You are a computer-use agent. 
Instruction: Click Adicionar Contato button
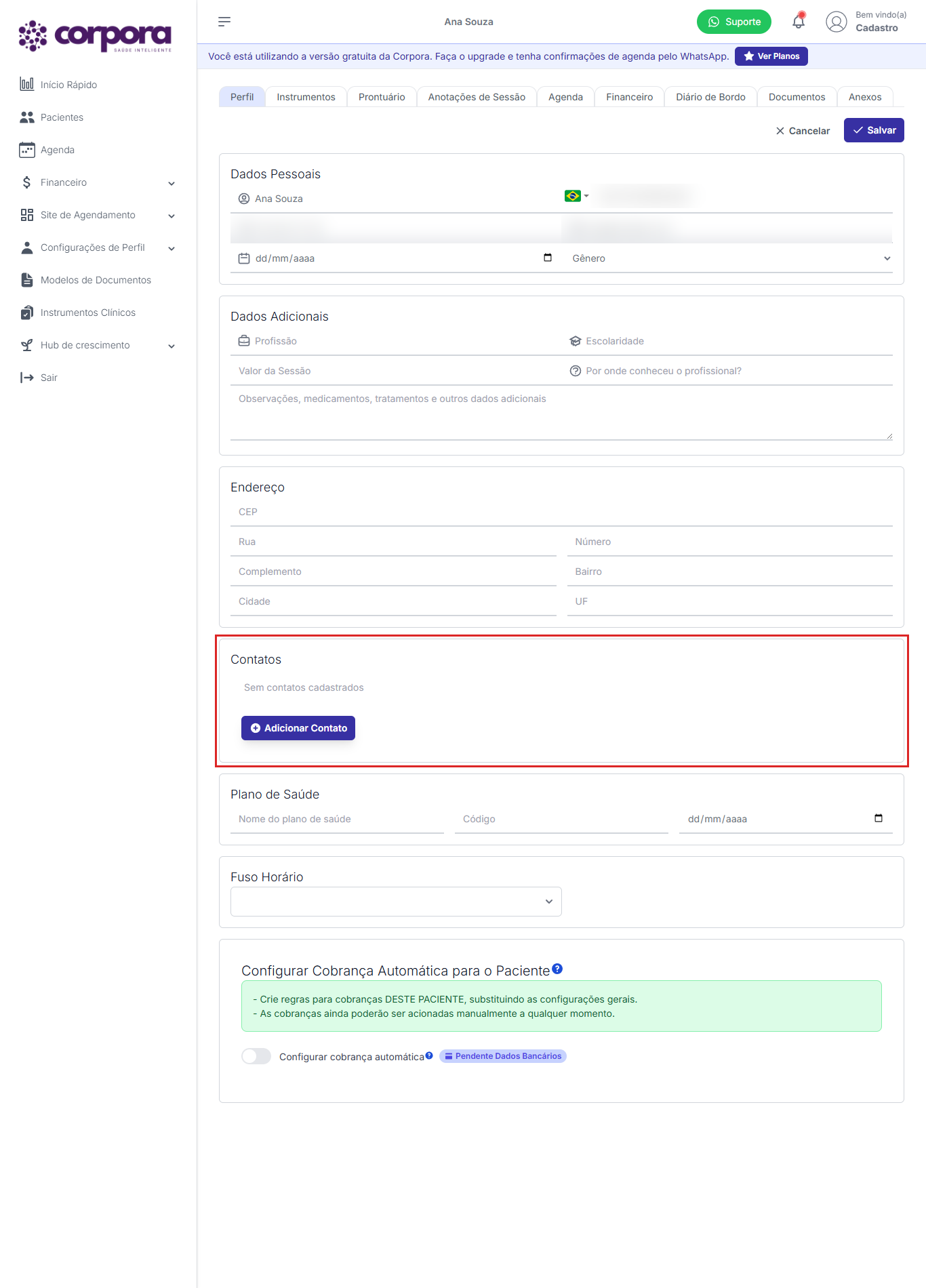click(298, 728)
